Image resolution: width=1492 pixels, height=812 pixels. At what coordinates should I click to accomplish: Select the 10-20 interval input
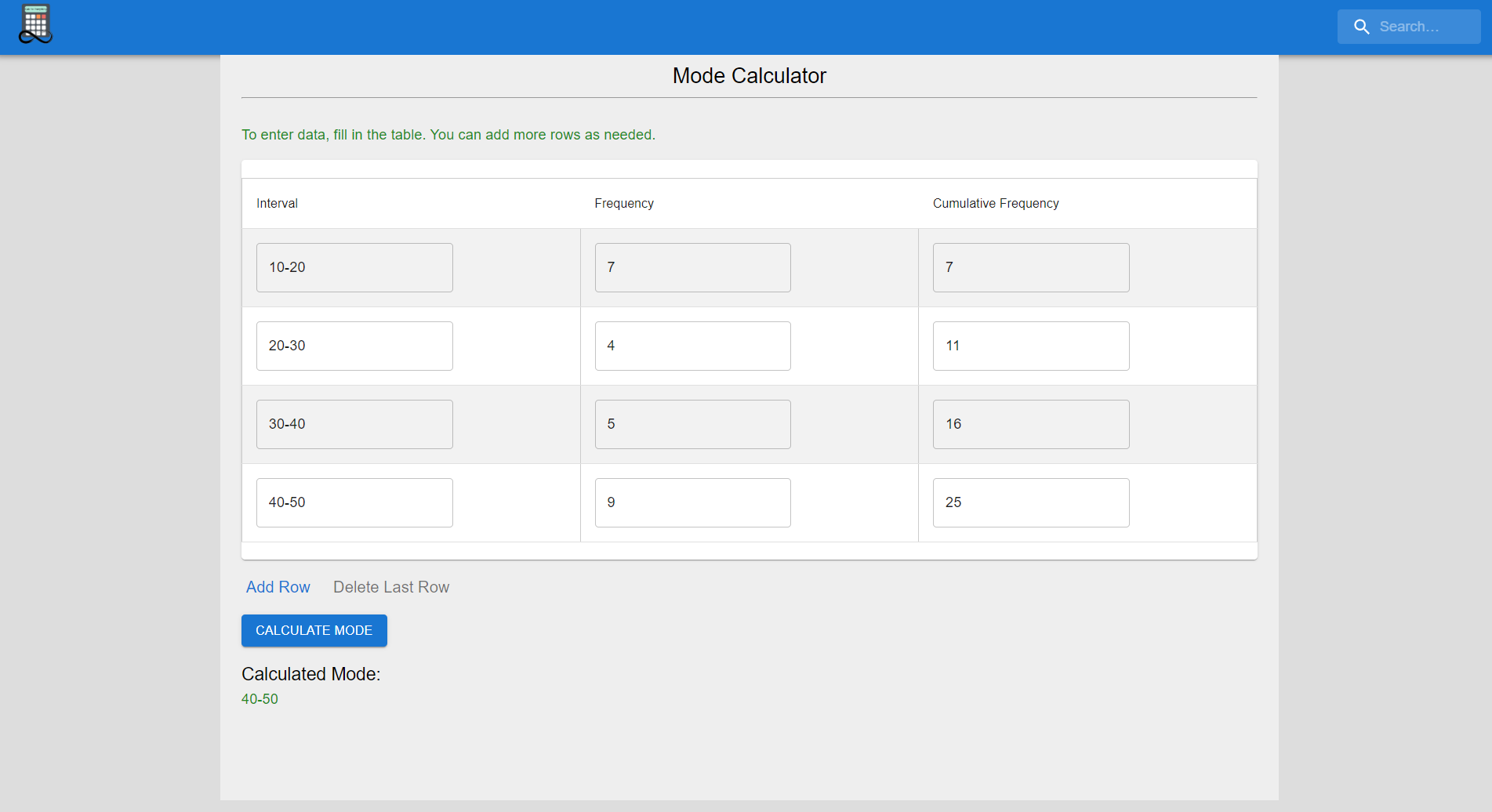point(354,267)
